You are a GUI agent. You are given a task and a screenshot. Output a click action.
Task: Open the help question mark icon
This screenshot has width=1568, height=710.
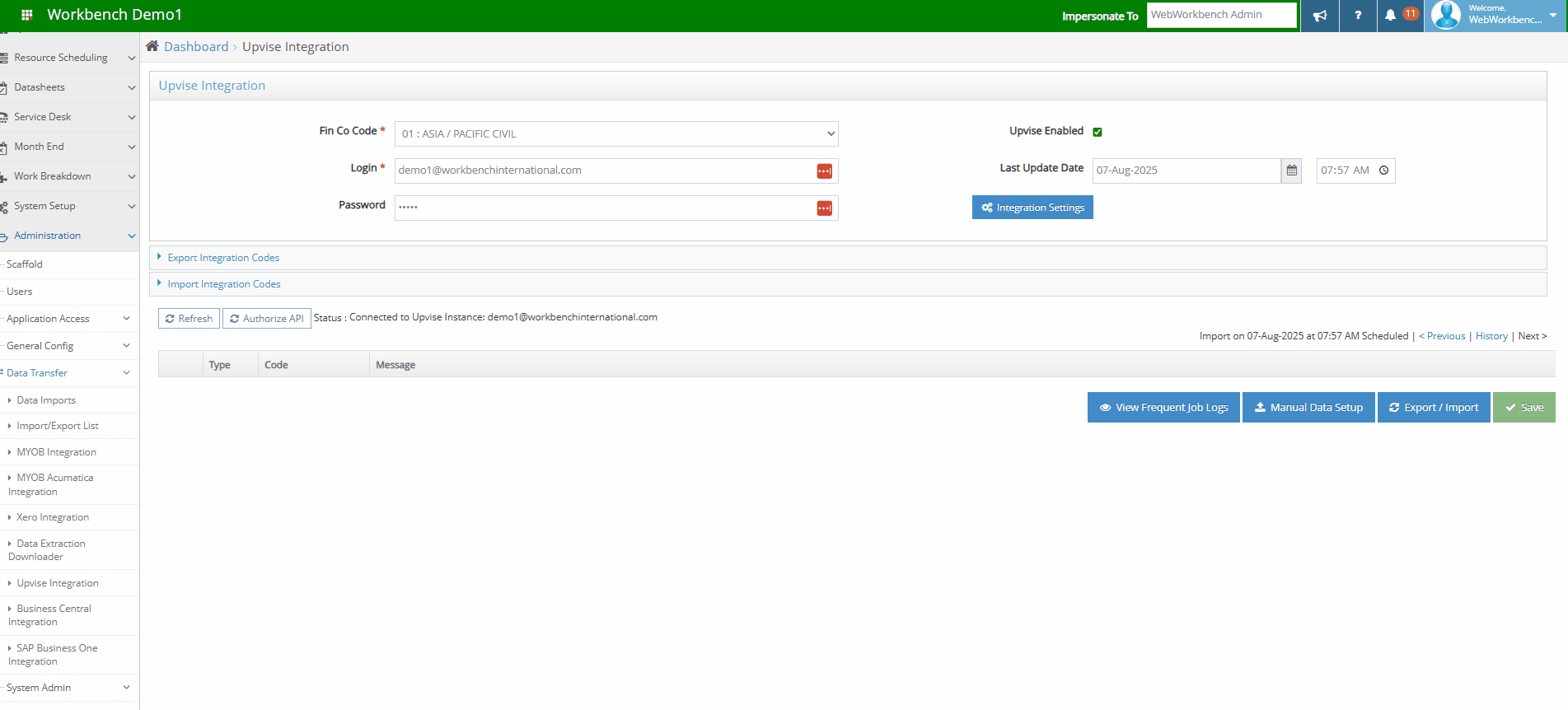tap(1358, 16)
